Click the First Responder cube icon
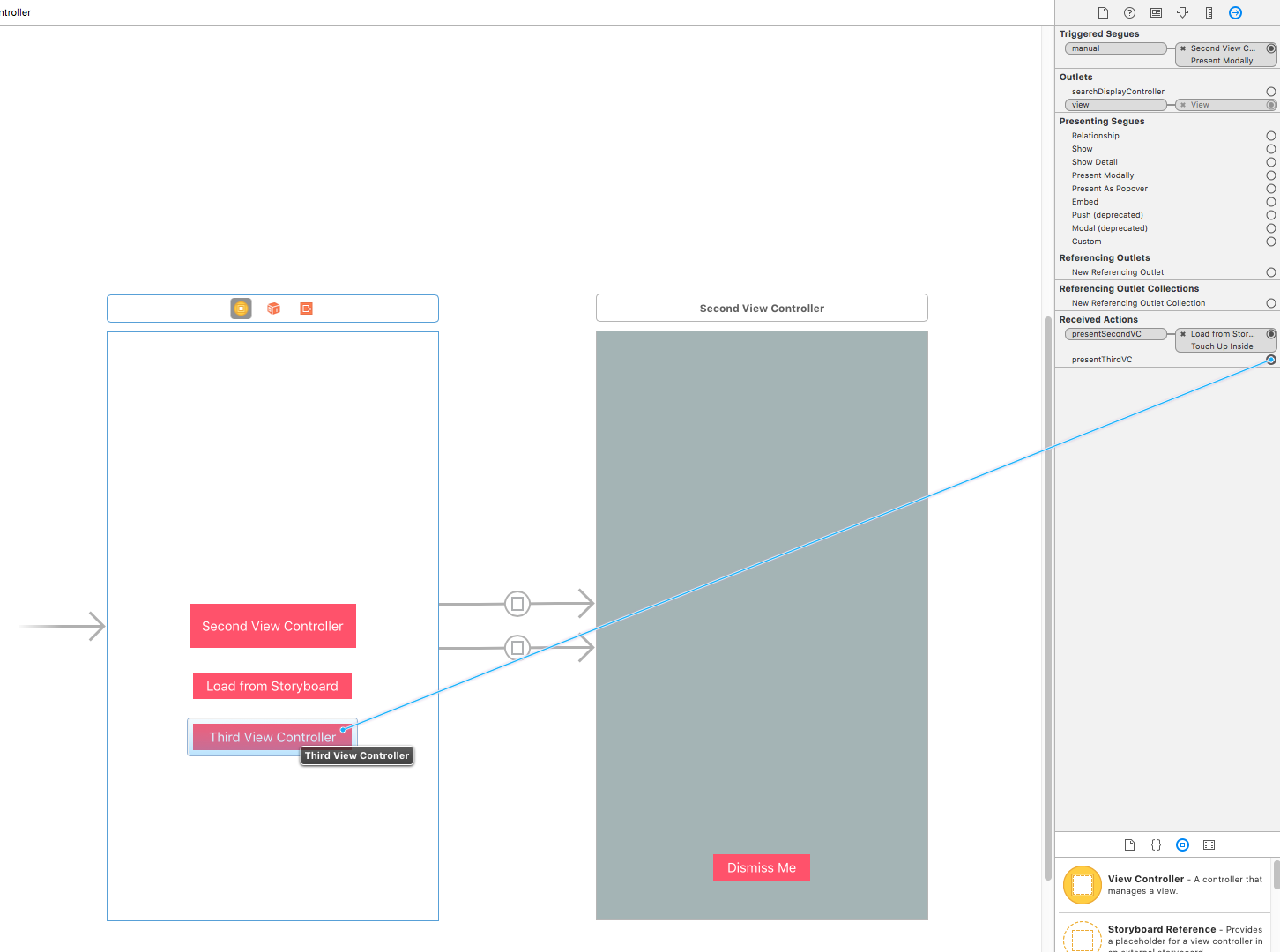 point(273,309)
